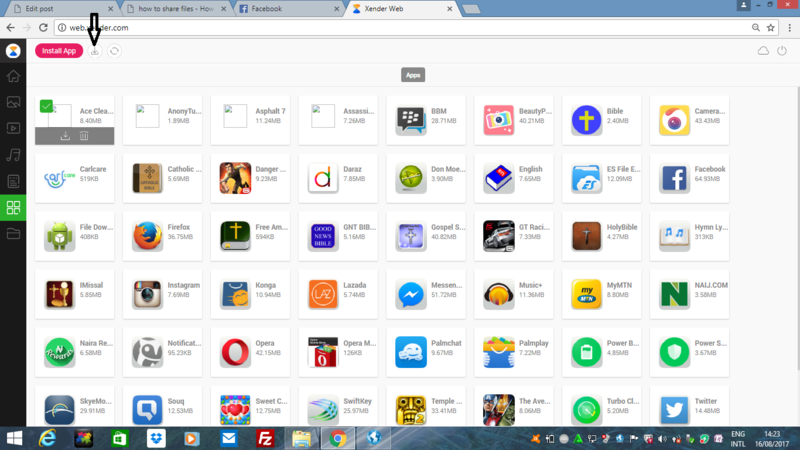The image size is (800, 450).
Task: Select the Danger Dash app icon
Action: pos(235,178)
